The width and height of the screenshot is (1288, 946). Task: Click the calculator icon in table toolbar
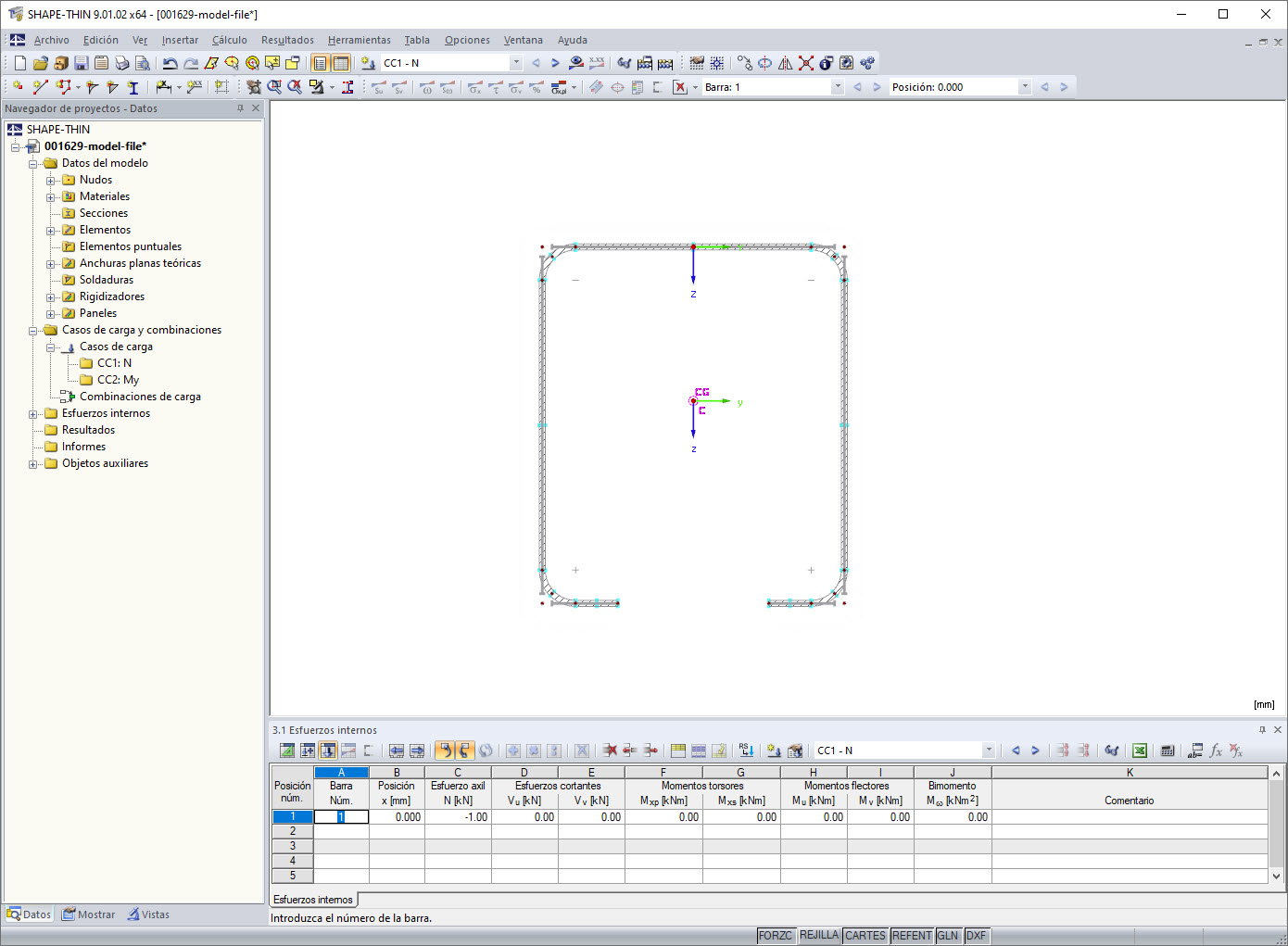tap(1168, 750)
